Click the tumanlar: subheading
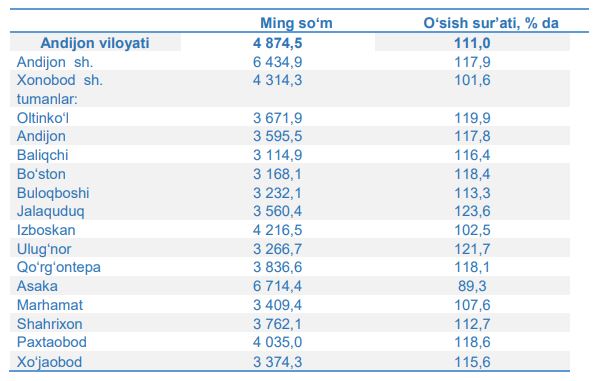Viewport: 596px width, 381px height. [x=47, y=99]
